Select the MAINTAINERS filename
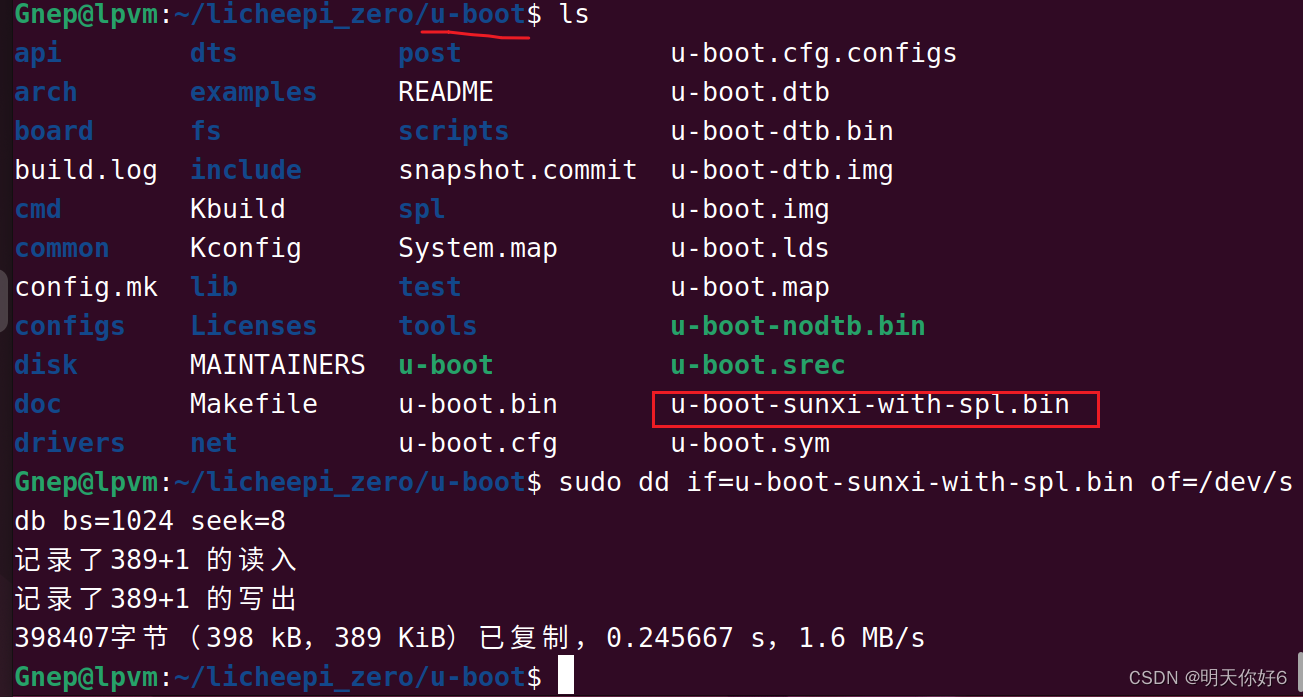Viewport: 1303px width, 697px height. 277,364
